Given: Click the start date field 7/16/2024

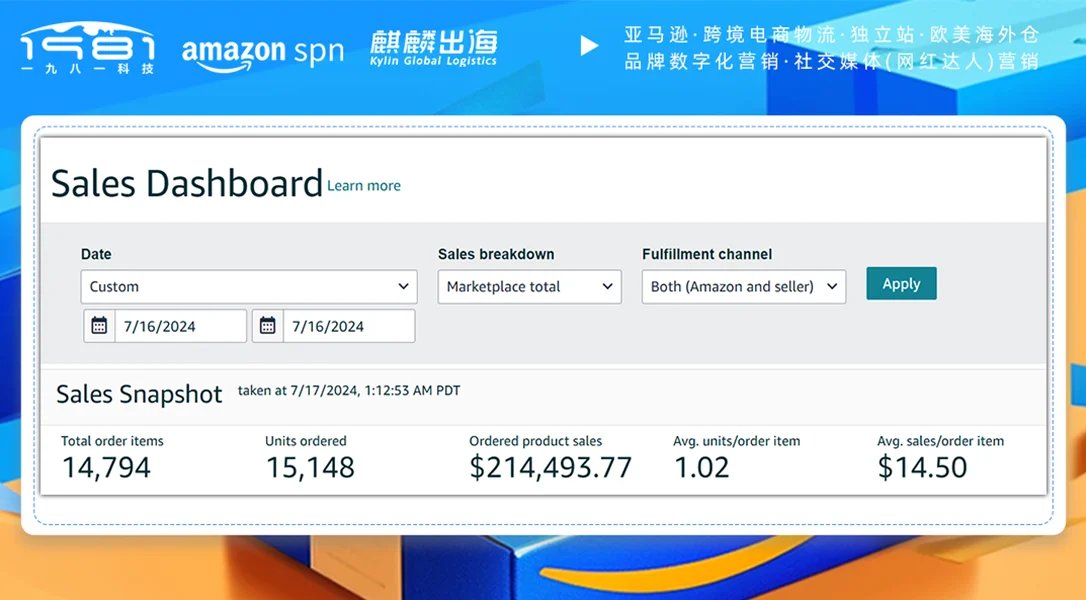Looking at the screenshot, I should click(x=180, y=326).
